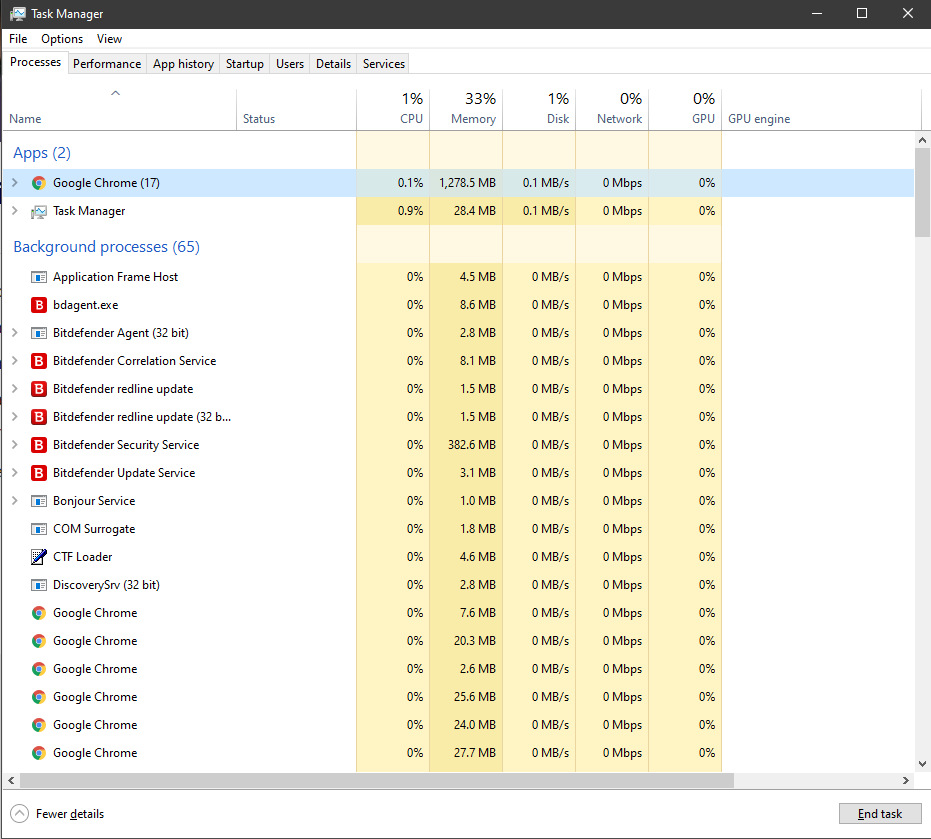The image size is (931, 839).
Task: Expand Bitdefender Correlation Service entry
Action: 15,360
